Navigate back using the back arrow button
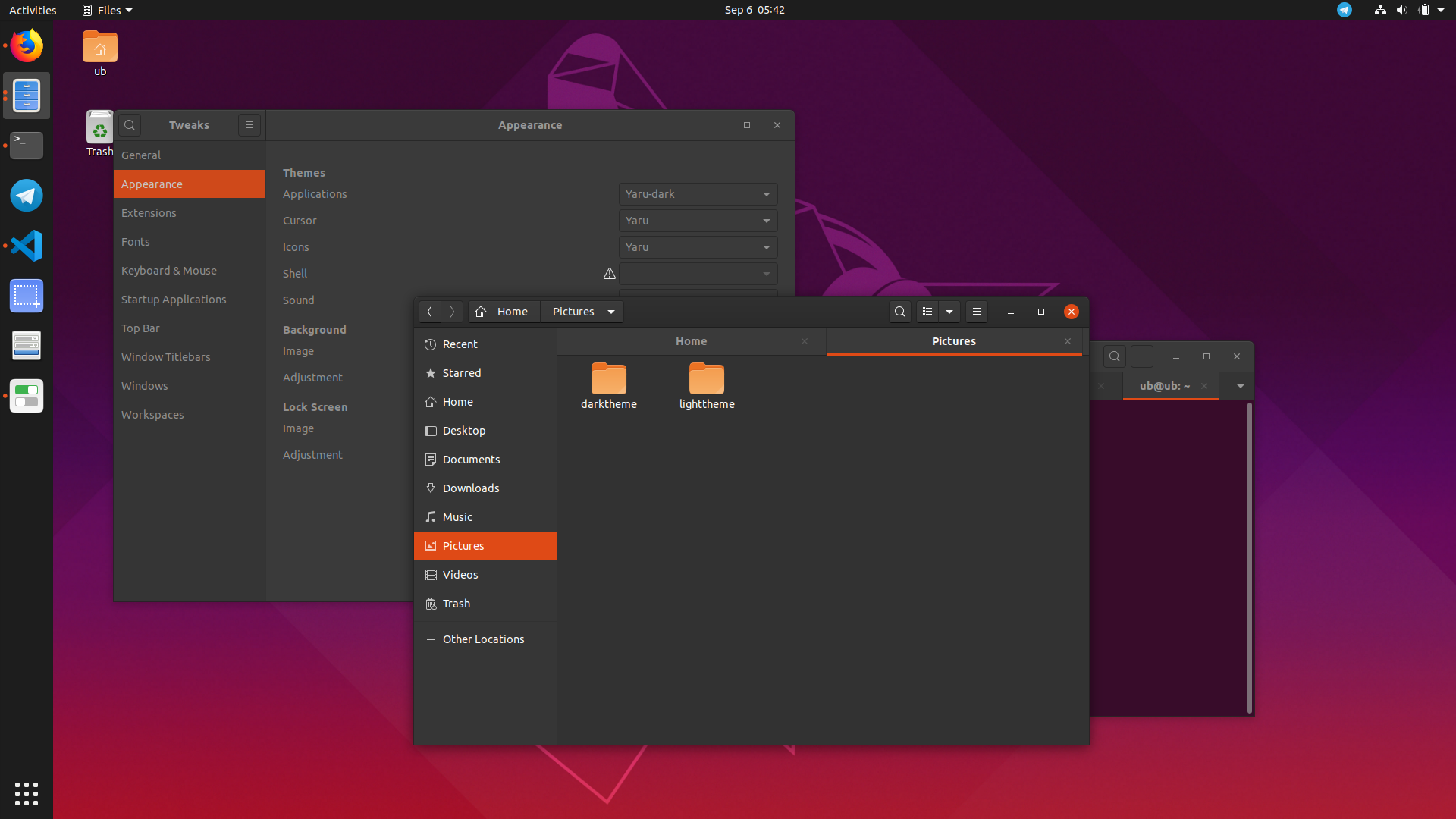 click(x=430, y=311)
